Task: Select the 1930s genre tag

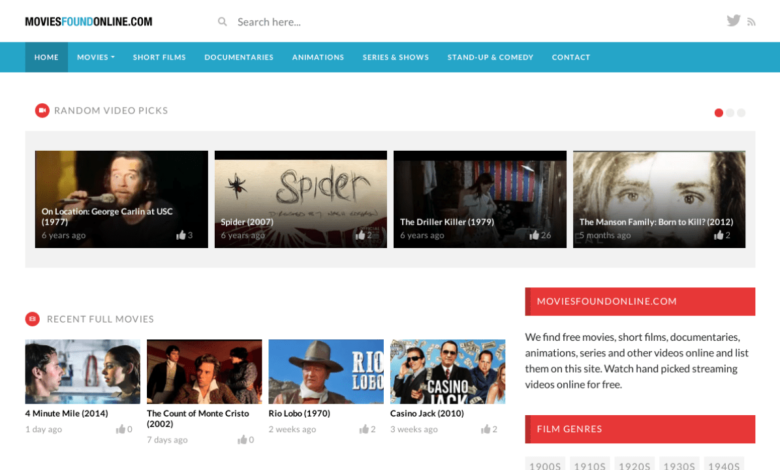Action: [680, 465]
